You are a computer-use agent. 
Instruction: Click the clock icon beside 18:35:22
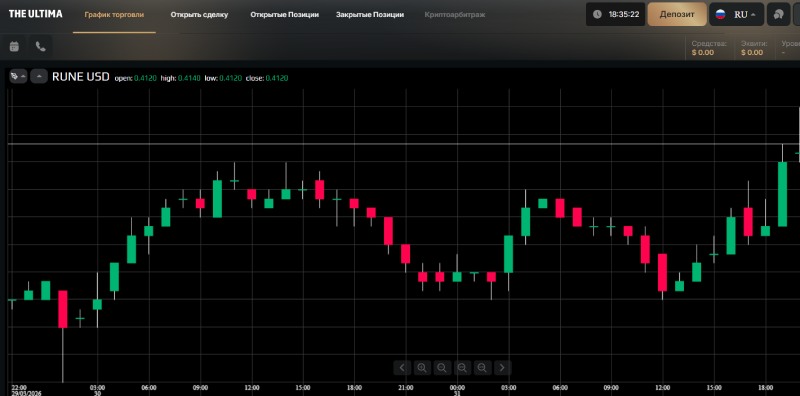pyautogui.click(x=597, y=14)
